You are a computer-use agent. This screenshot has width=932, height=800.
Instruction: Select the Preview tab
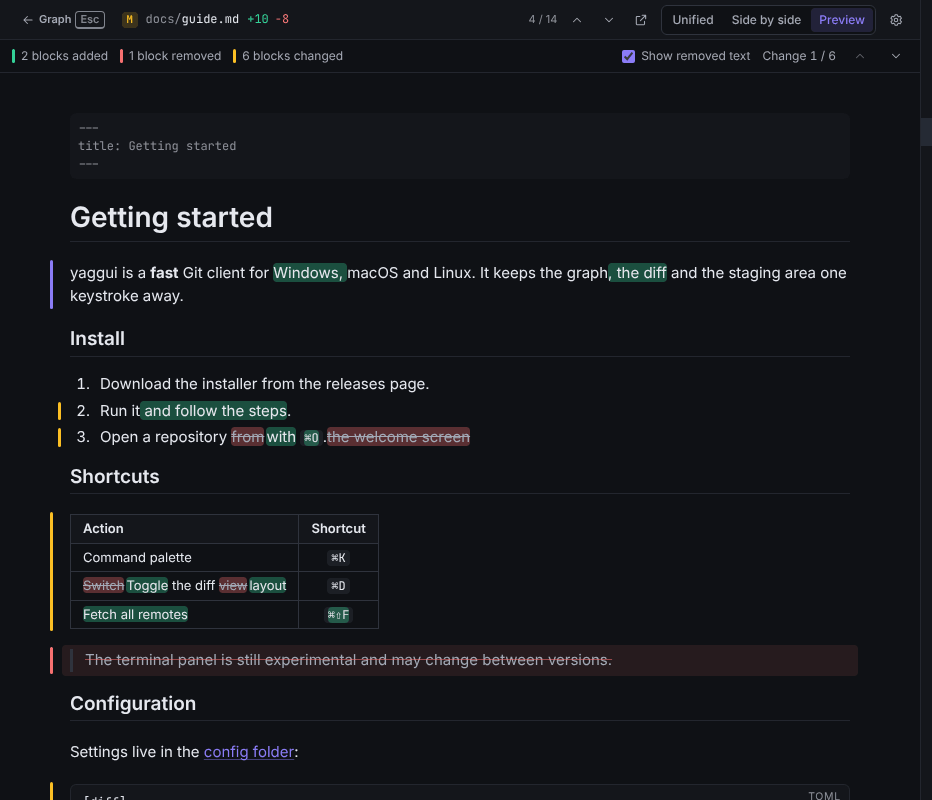click(841, 20)
